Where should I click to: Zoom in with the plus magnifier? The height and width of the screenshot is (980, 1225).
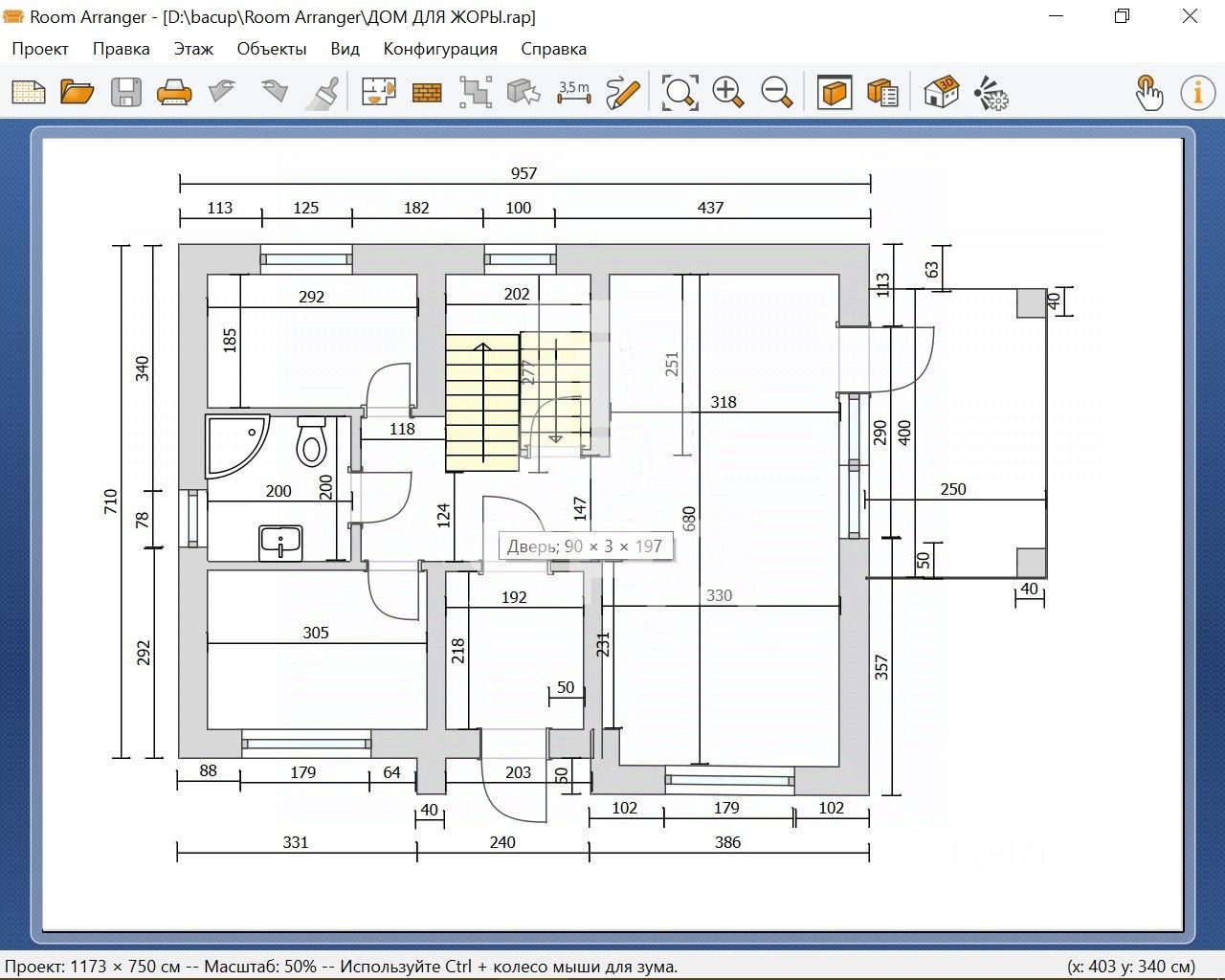pos(728,93)
